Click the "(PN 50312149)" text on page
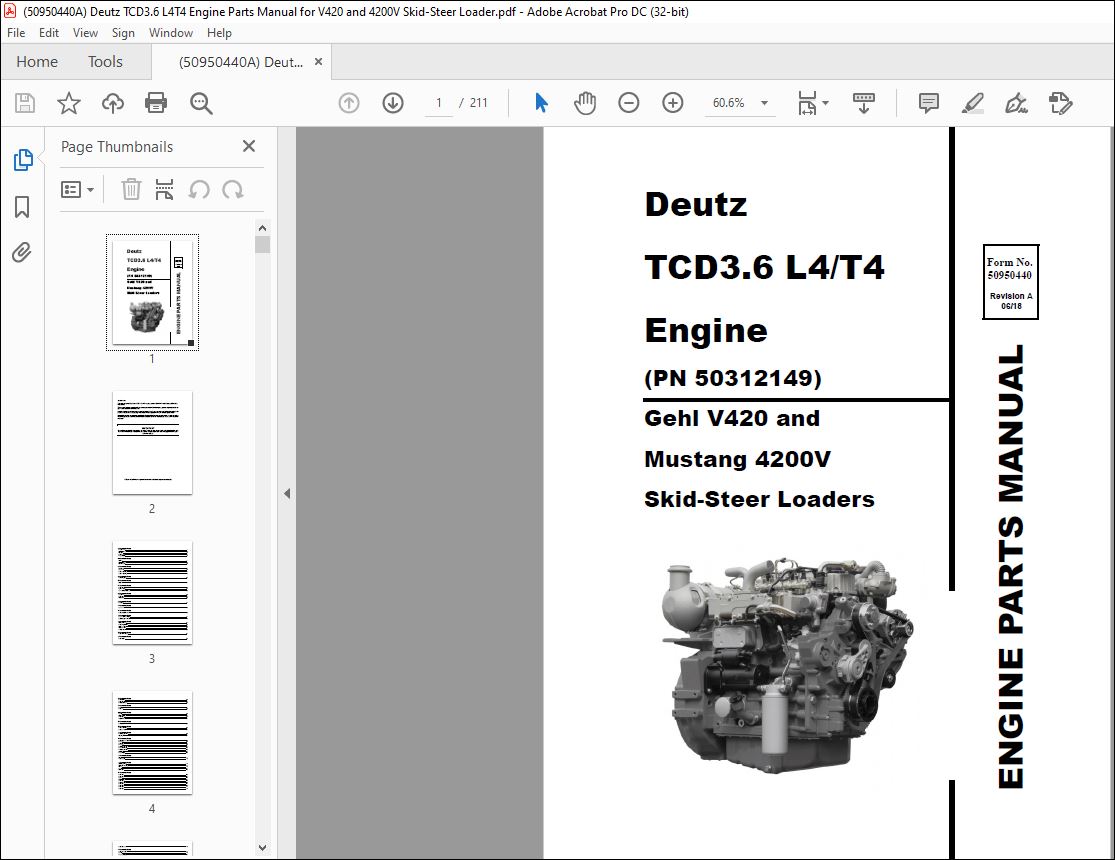 pyautogui.click(x=732, y=378)
